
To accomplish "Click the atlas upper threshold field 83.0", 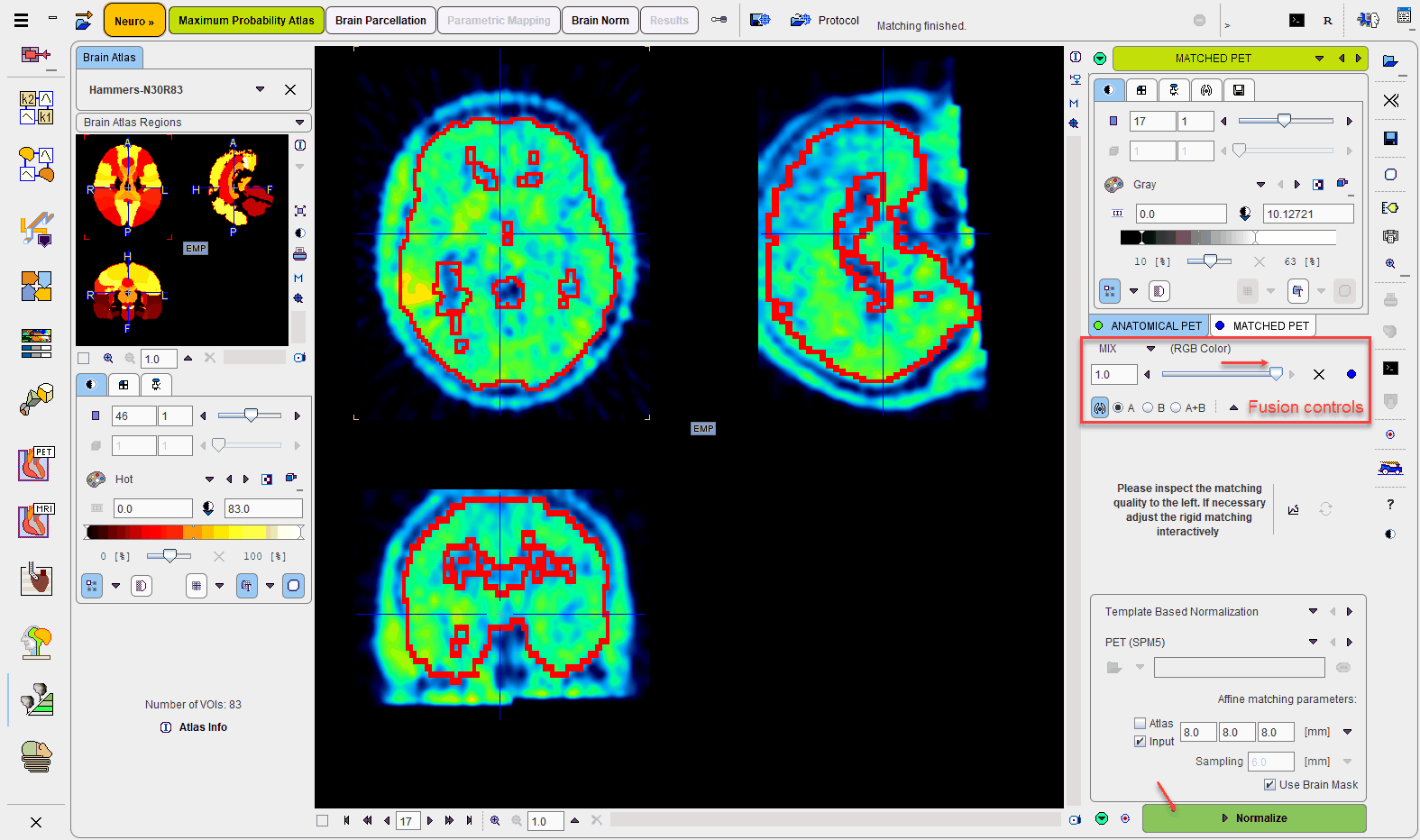I will [x=263, y=508].
